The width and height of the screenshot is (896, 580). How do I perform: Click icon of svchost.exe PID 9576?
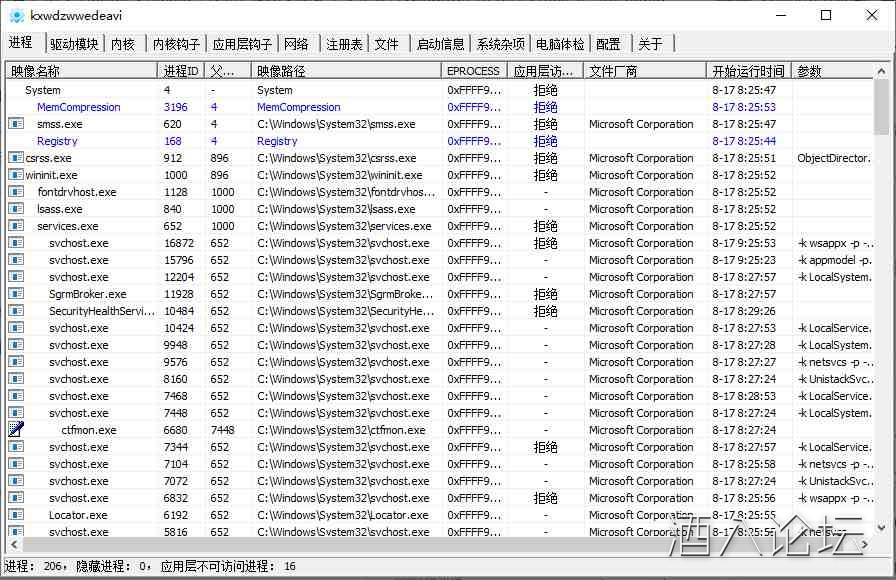pos(16,361)
